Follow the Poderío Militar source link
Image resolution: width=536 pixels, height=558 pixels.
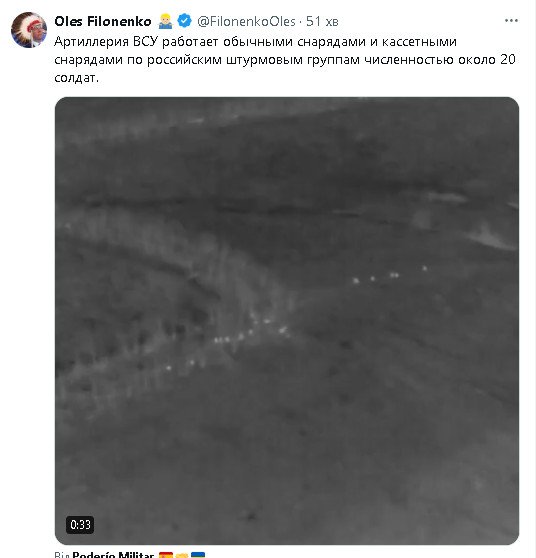click(x=113, y=554)
